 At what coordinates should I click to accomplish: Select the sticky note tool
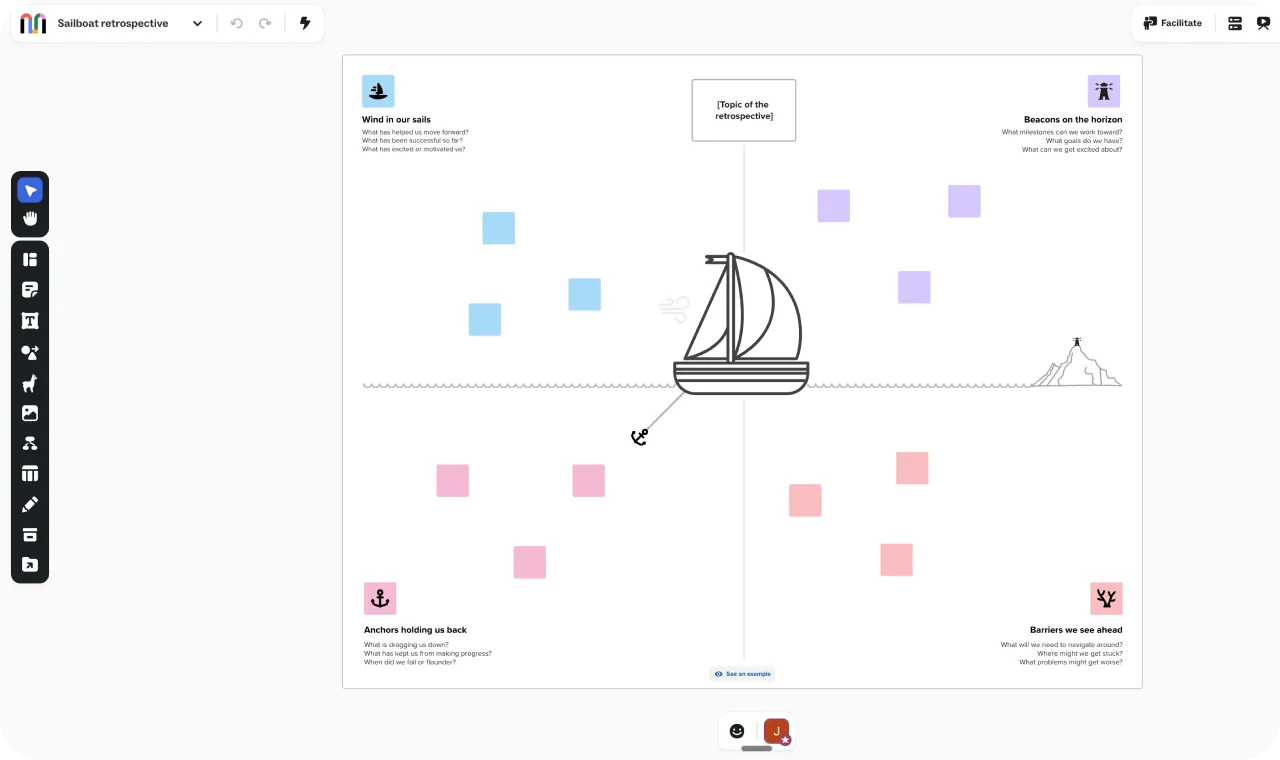pyautogui.click(x=30, y=291)
